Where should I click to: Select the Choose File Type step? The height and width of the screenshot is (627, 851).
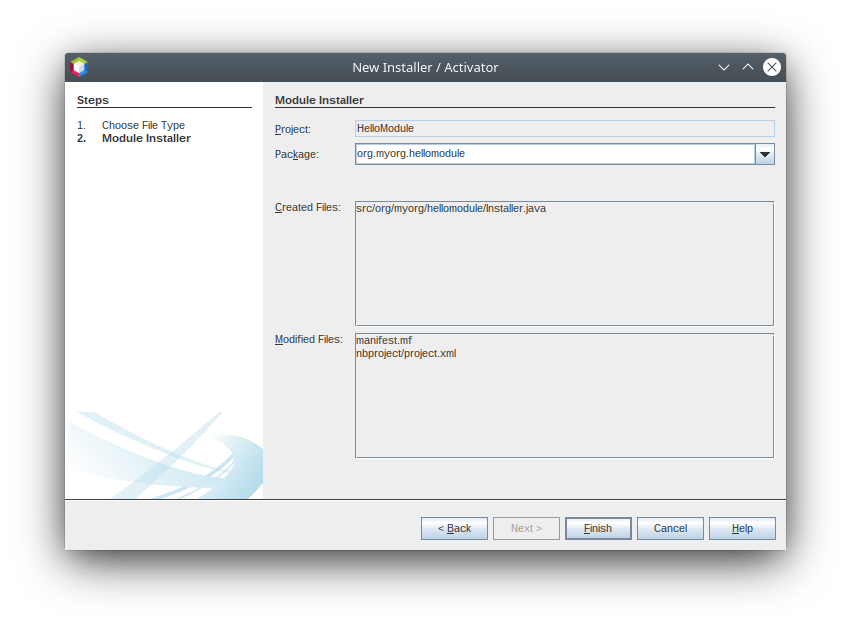[x=143, y=125]
